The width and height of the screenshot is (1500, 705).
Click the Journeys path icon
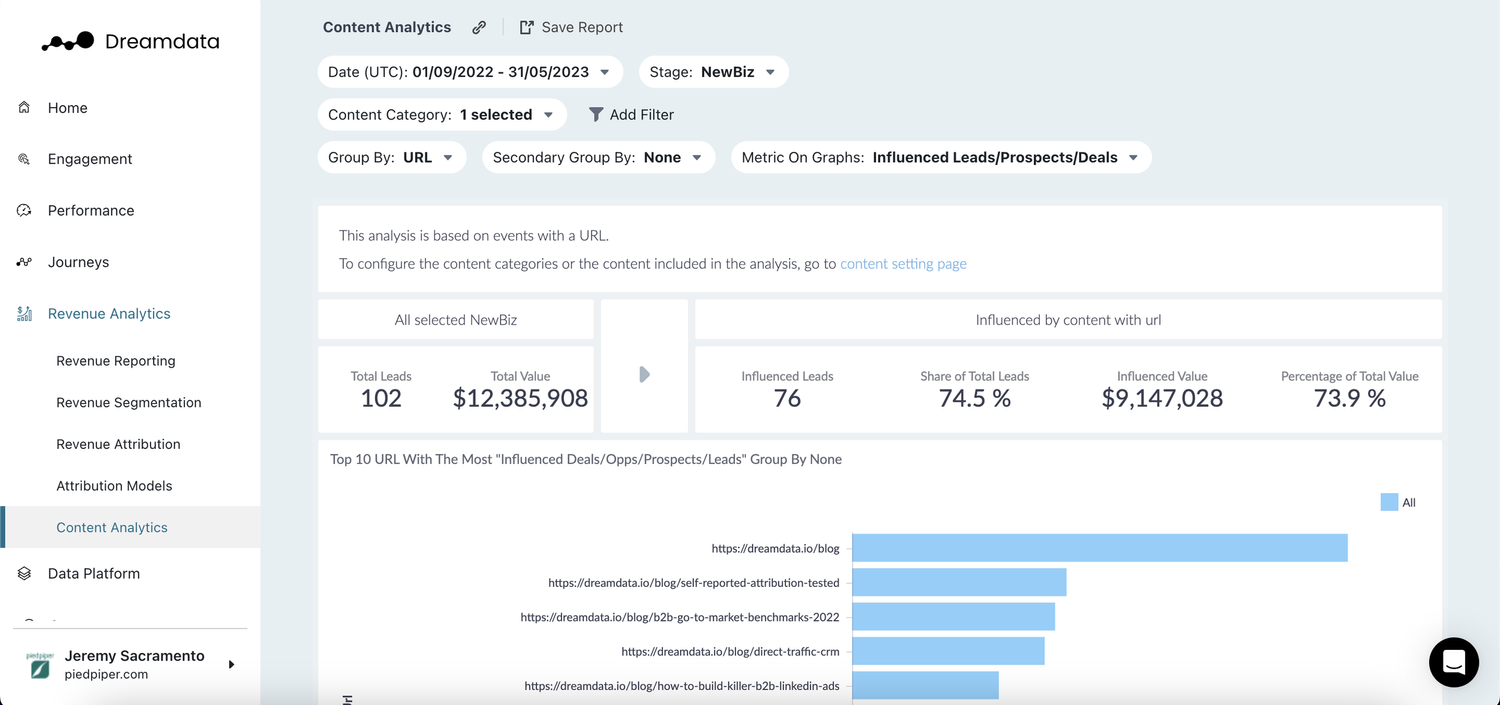[24, 262]
